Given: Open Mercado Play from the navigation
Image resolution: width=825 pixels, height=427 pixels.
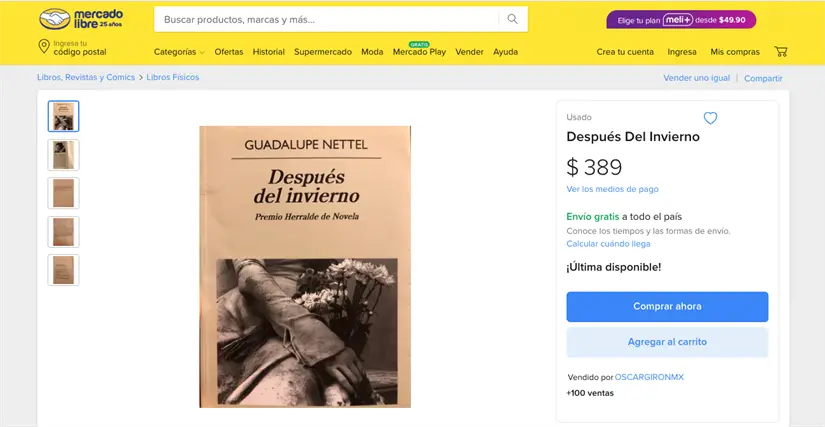Looking at the screenshot, I should pyautogui.click(x=419, y=52).
